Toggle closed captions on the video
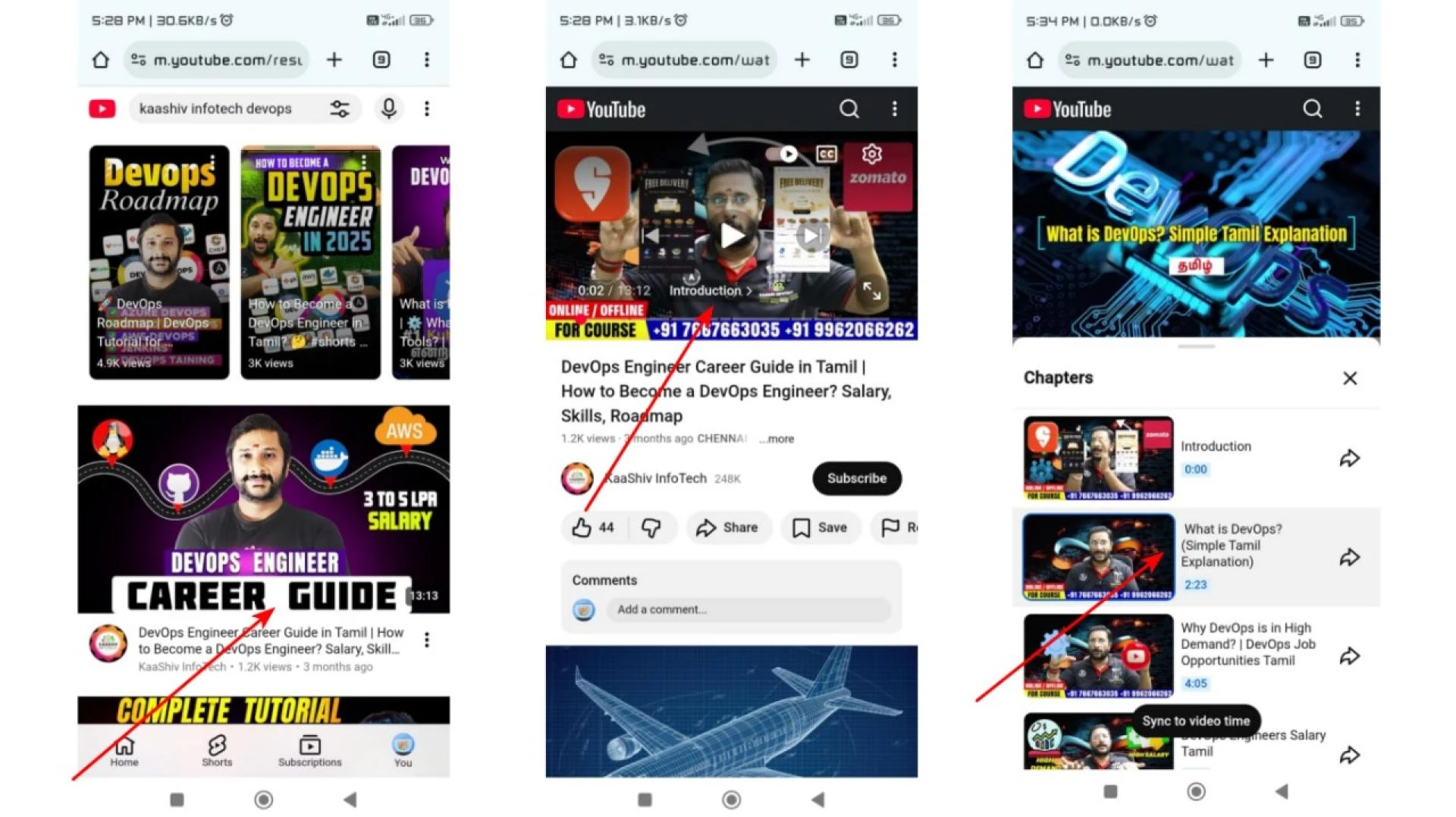Screen dimensions: 1456x817 (826, 155)
